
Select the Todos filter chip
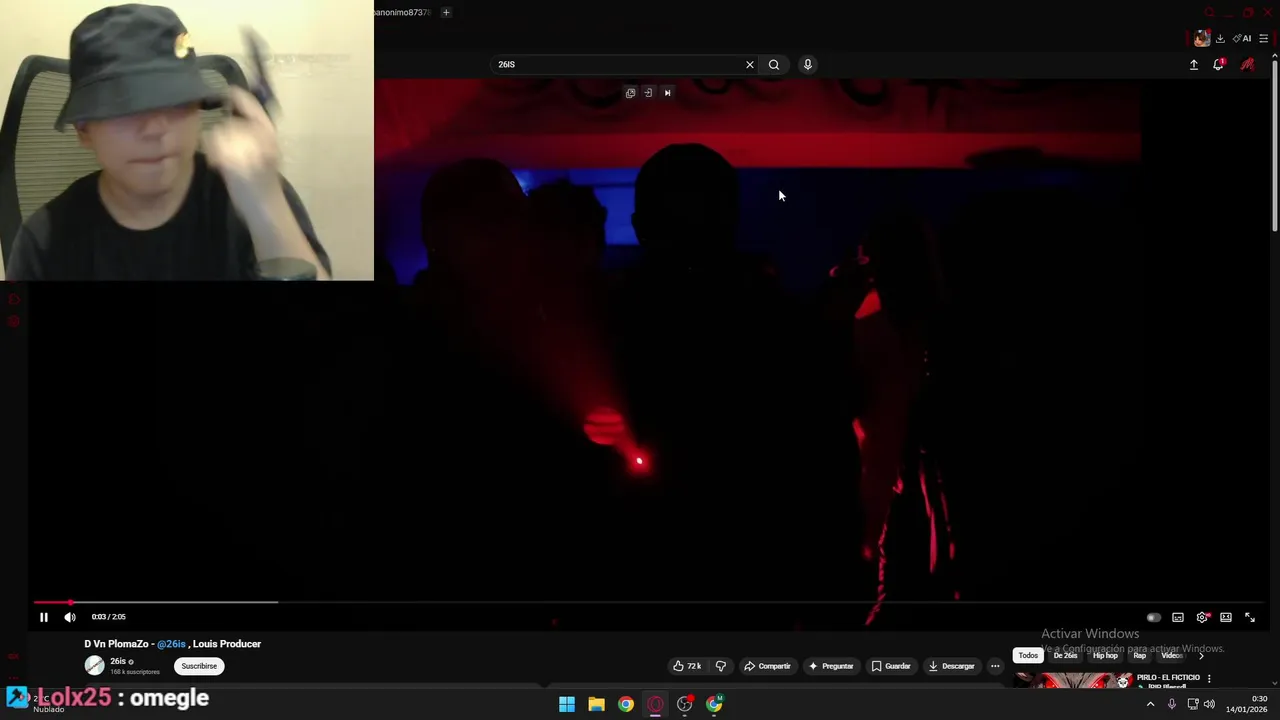click(x=1028, y=656)
